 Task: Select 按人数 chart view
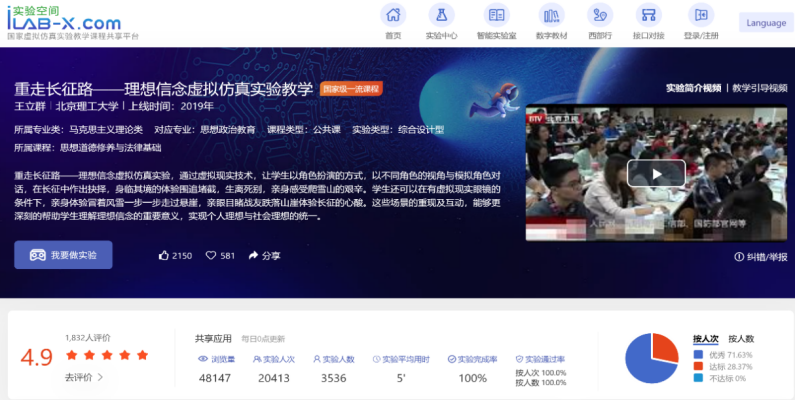741,339
